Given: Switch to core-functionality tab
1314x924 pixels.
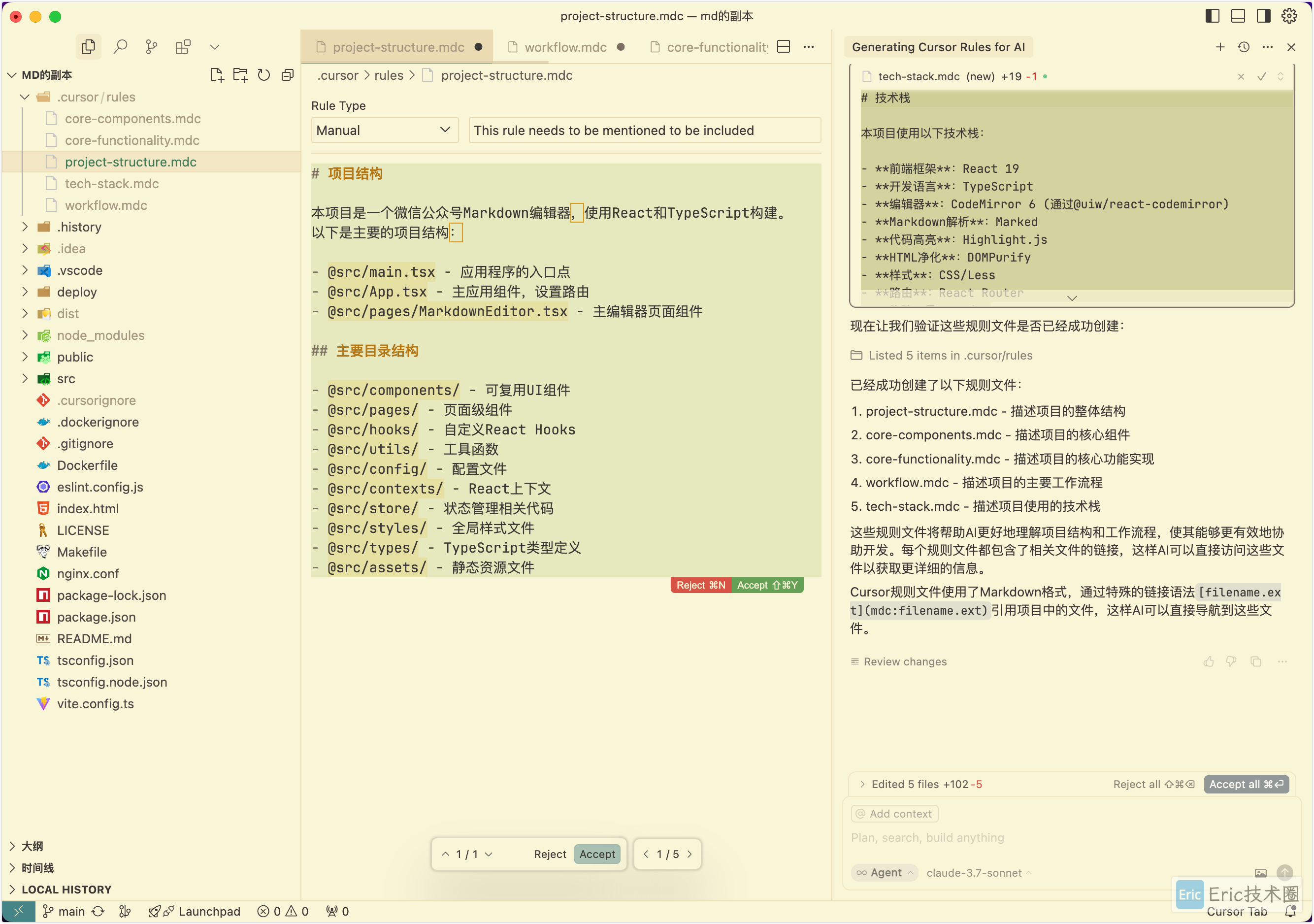Looking at the screenshot, I should tap(709, 47).
